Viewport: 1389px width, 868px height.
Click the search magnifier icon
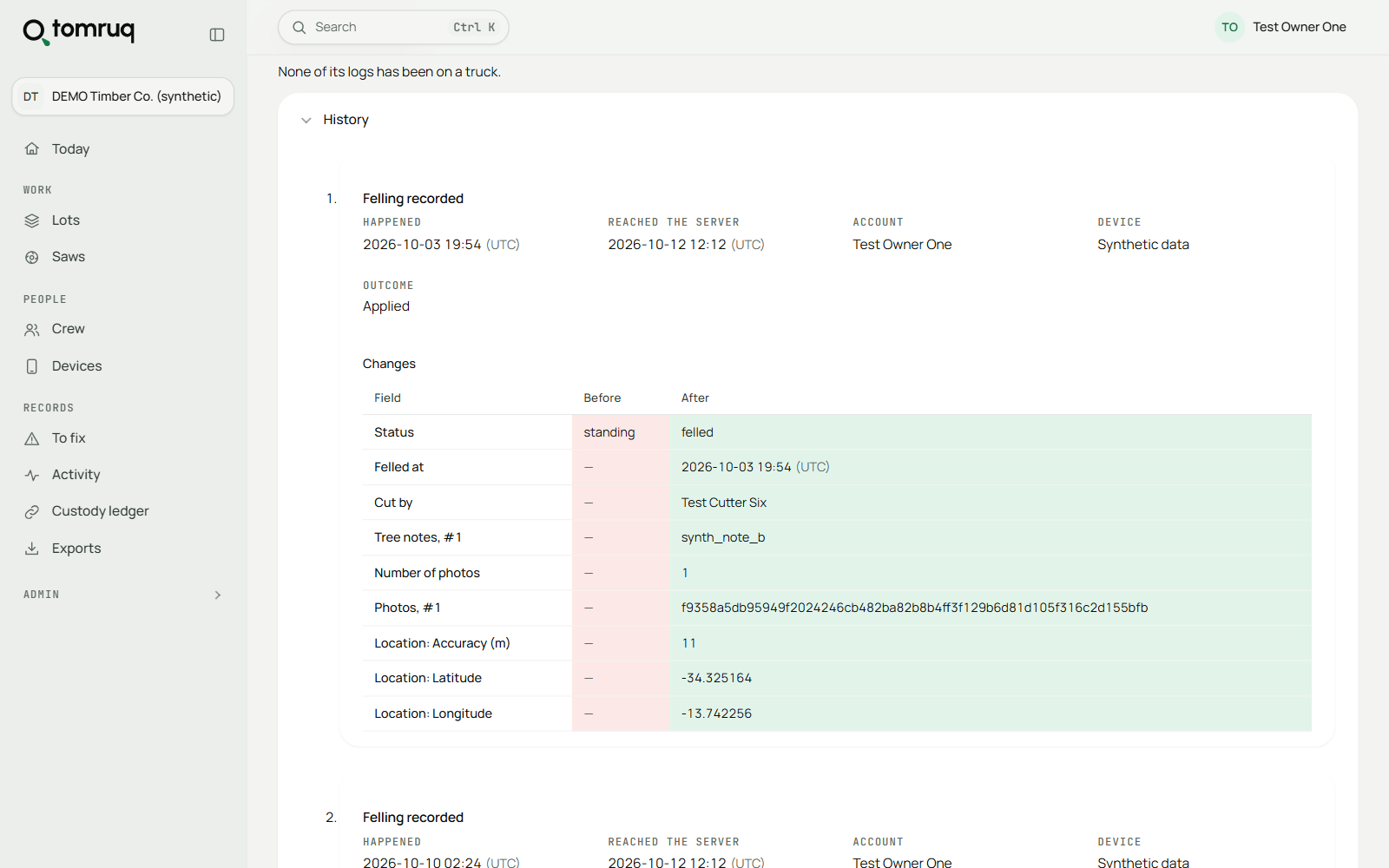click(300, 28)
